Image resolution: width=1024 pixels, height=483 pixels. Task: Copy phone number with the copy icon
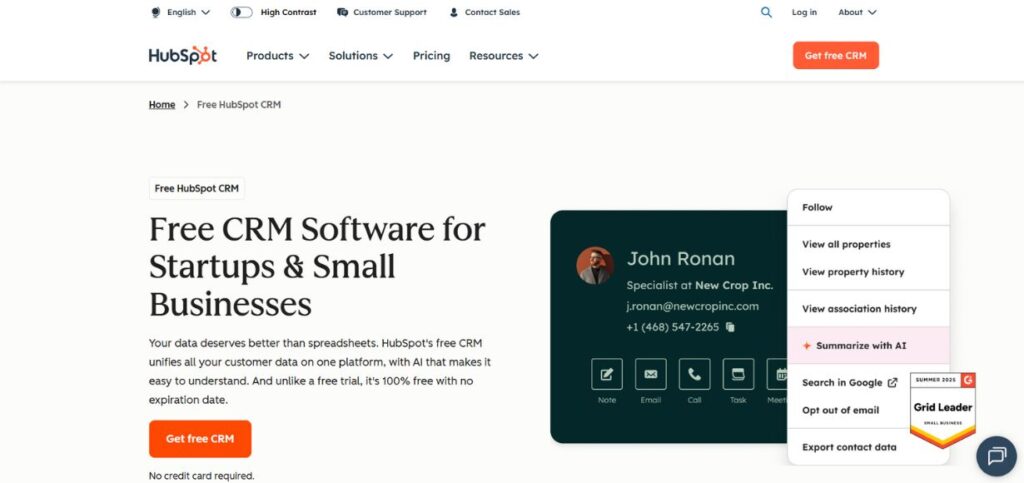click(x=730, y=327)
